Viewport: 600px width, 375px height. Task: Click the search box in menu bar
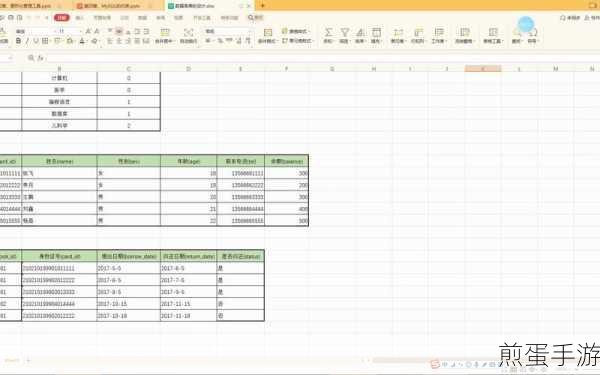pos(255,18)
